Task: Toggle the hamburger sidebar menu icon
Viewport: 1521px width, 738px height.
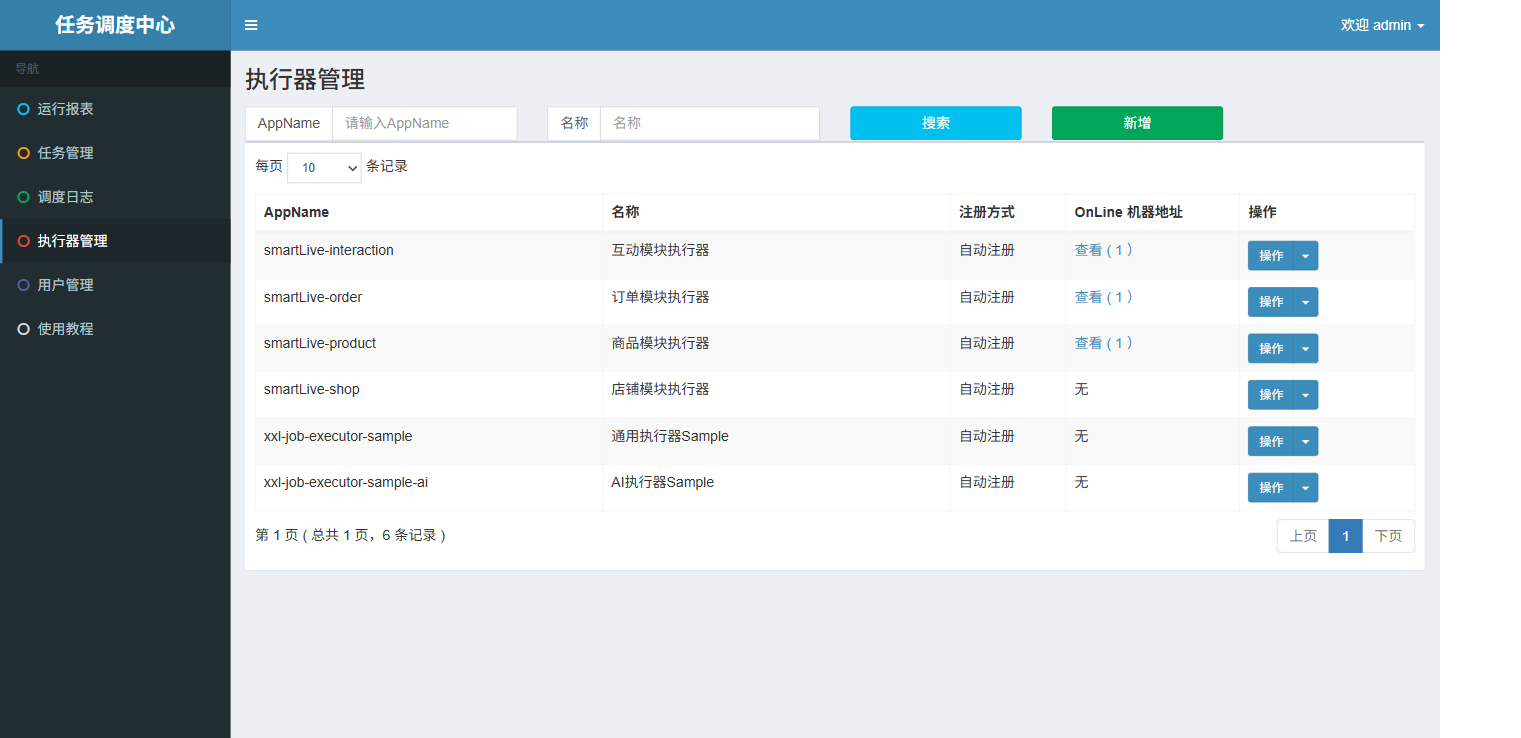Action: [251, 25]
